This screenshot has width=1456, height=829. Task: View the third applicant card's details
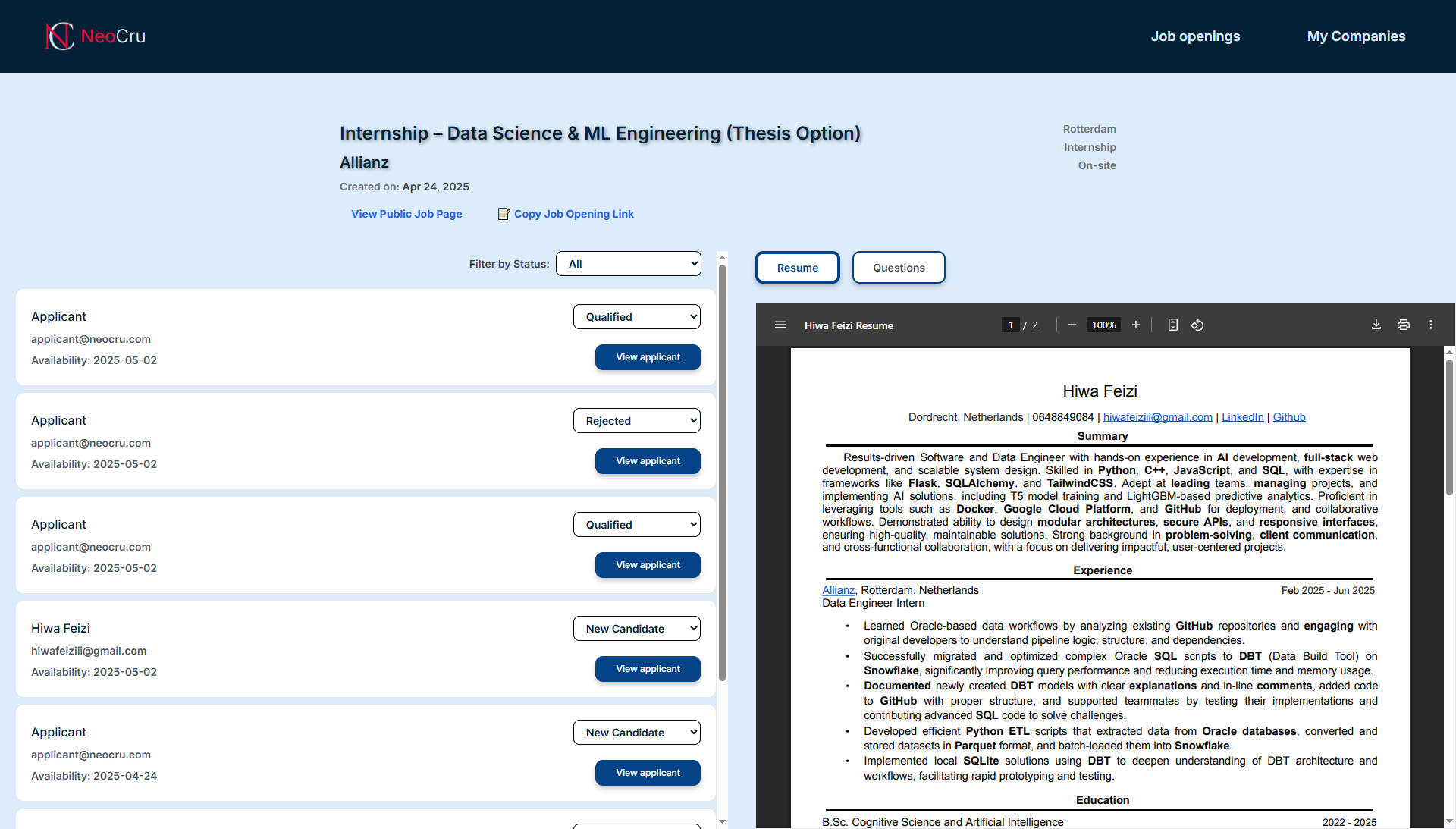coord(648,565)
